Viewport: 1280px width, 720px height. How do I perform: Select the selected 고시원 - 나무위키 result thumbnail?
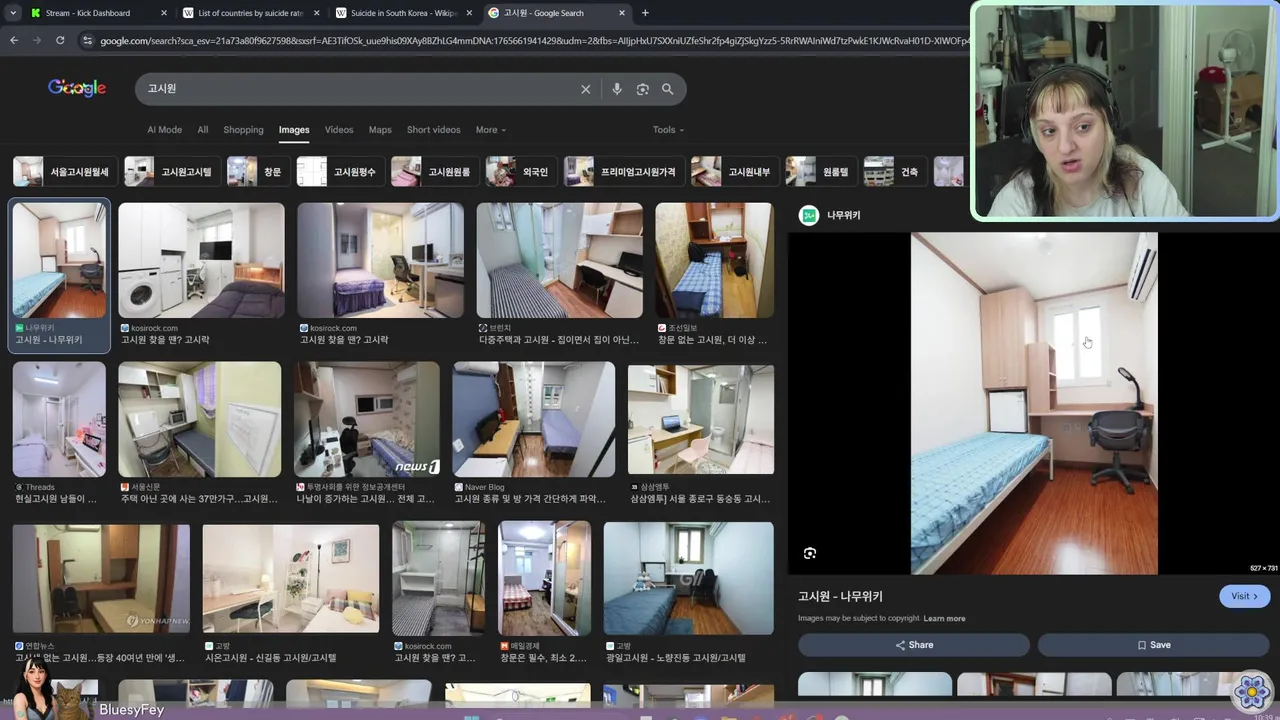[60, 260]
